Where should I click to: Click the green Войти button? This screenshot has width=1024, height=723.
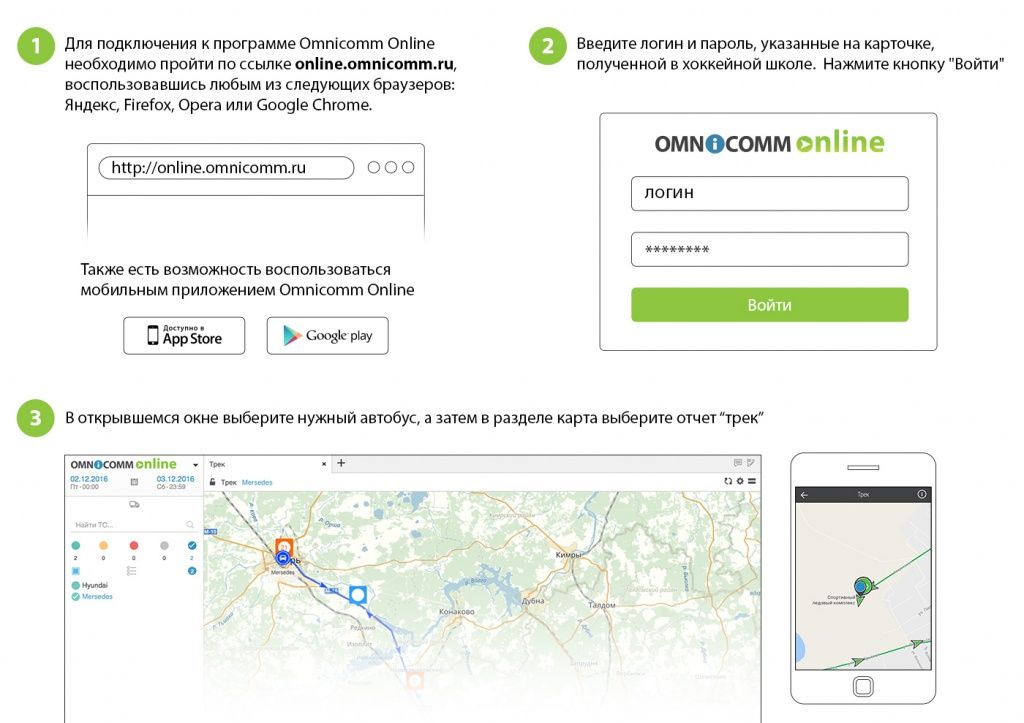click(x=769, y=304)
